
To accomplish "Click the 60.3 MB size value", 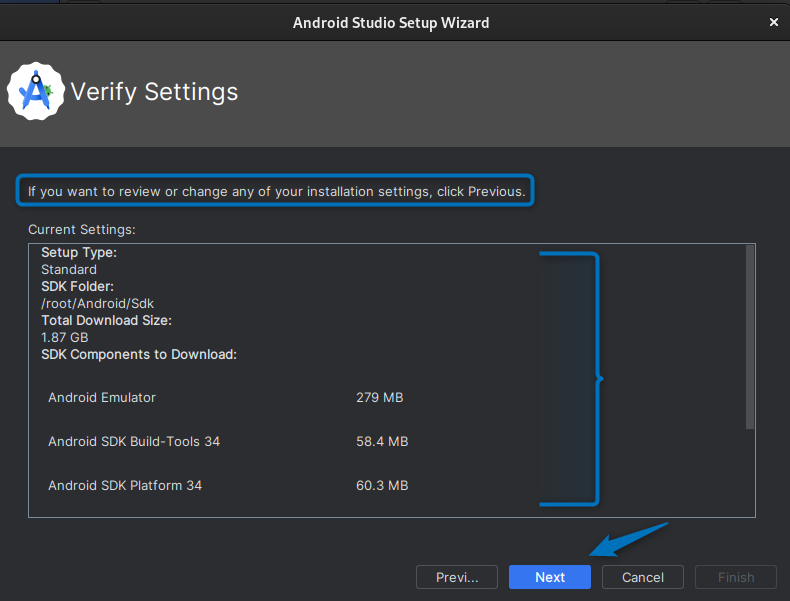I will click(x=382, y=485).
